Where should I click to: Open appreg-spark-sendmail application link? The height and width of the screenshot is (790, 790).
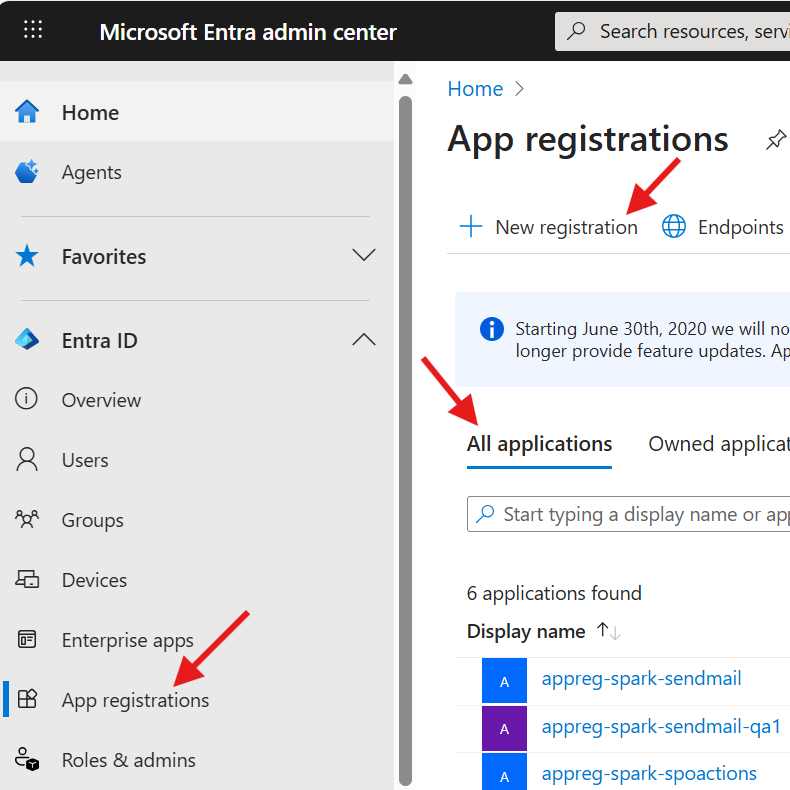click(x=641, y=679)
